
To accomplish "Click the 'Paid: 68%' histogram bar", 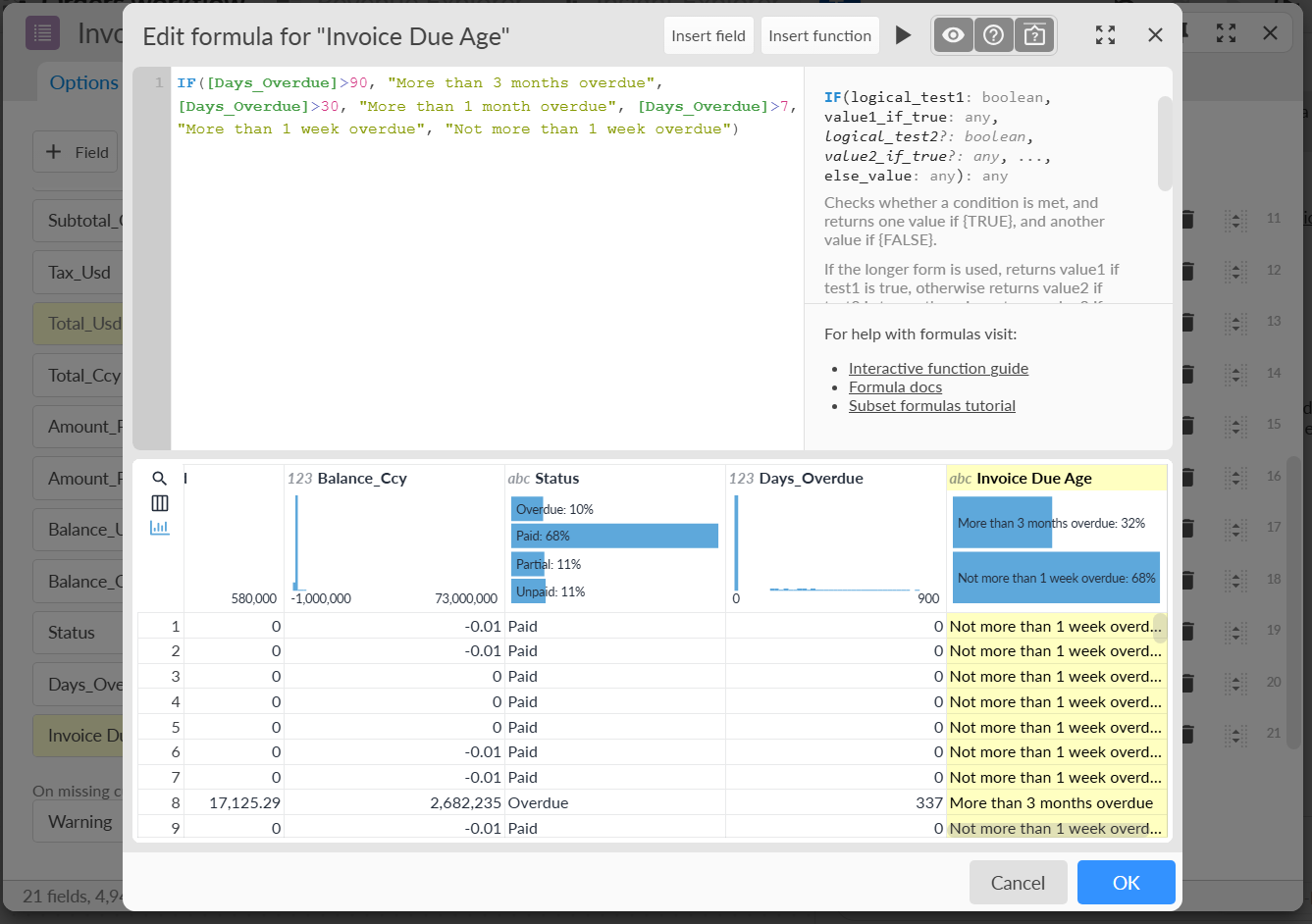I will tap(614, 536).
